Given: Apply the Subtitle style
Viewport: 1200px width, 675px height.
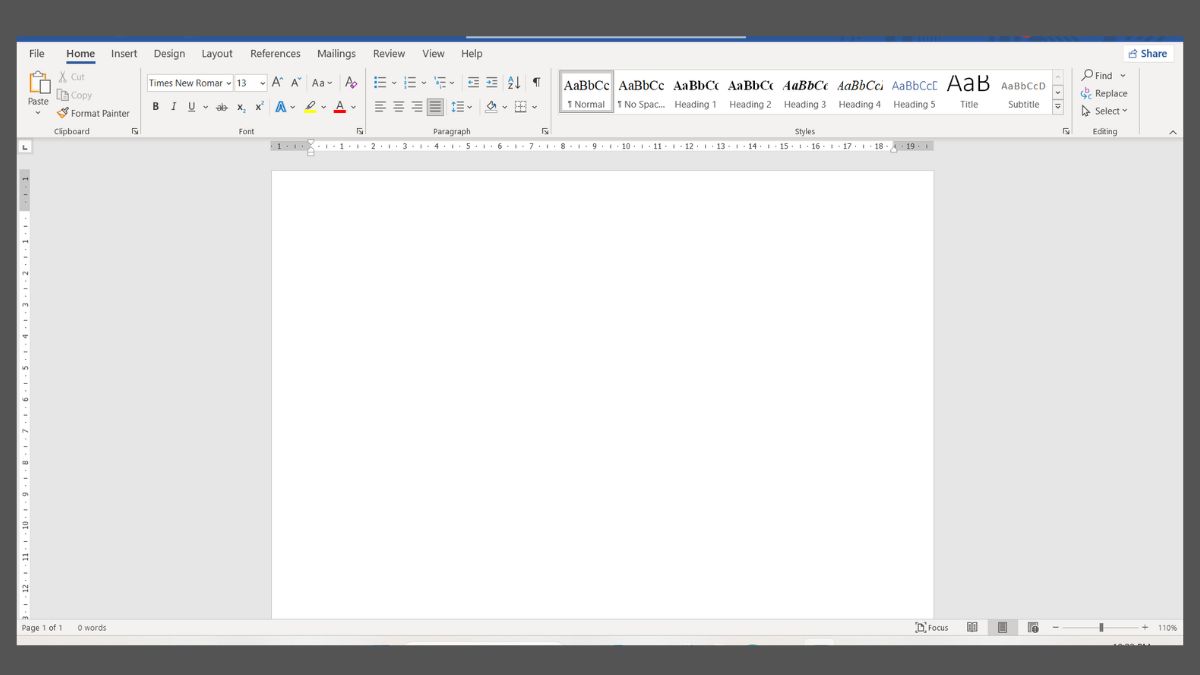Looking at the screenshot, I should [x=1023, y=92].
